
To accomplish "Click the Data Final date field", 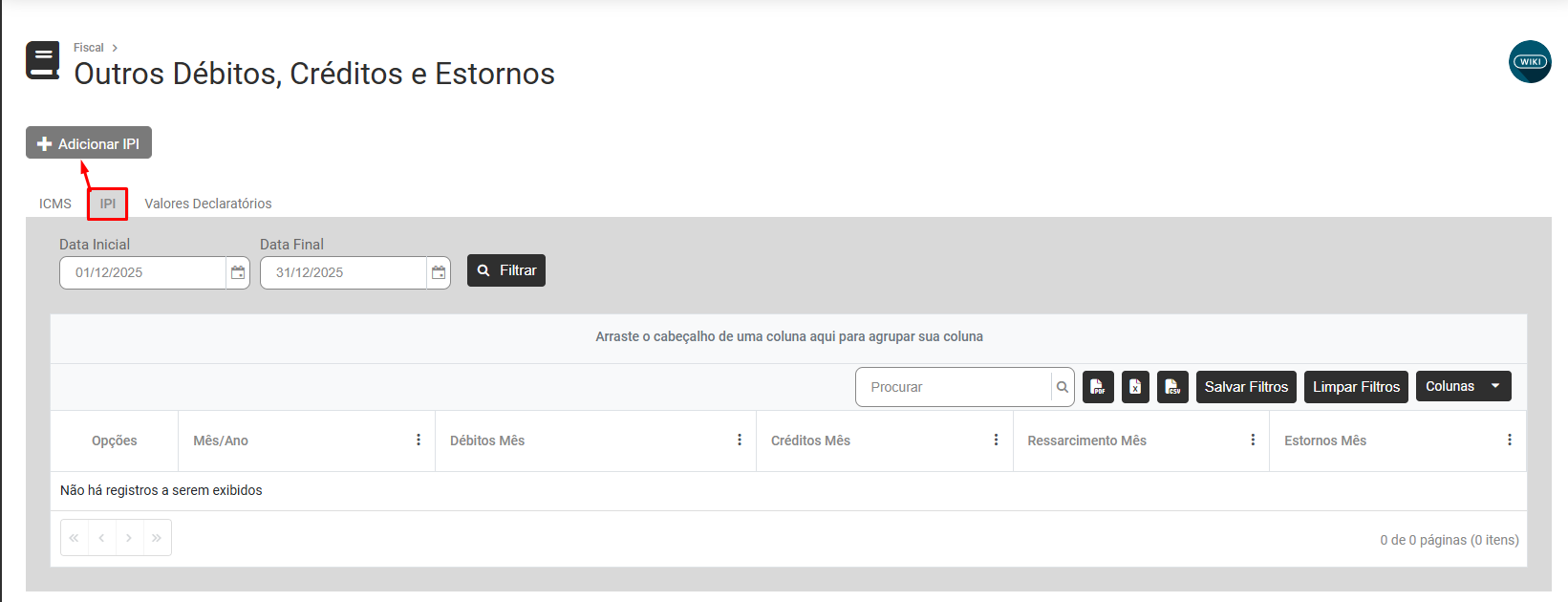I will tap(343, 272).
